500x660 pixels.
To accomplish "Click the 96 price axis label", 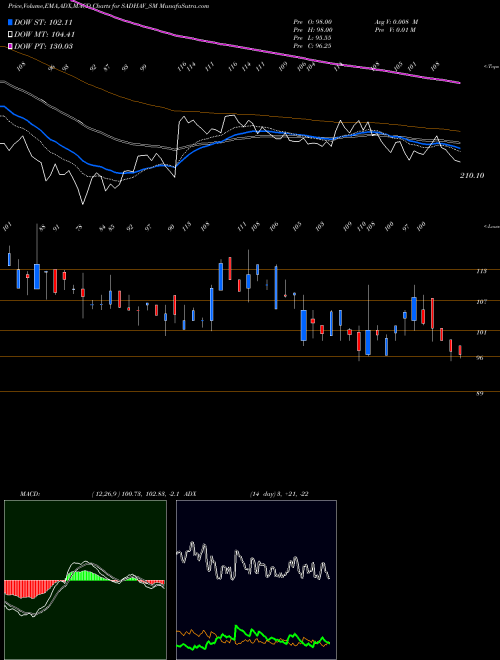I will tap(480, 358).
